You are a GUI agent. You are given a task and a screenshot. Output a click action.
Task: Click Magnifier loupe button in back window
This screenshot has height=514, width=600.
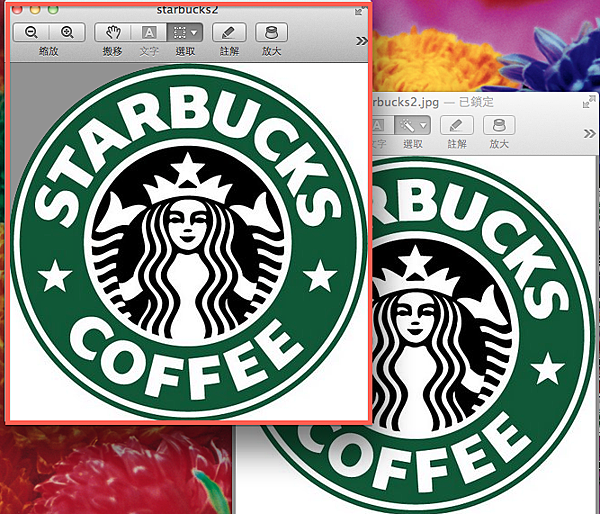coord(499,125)
